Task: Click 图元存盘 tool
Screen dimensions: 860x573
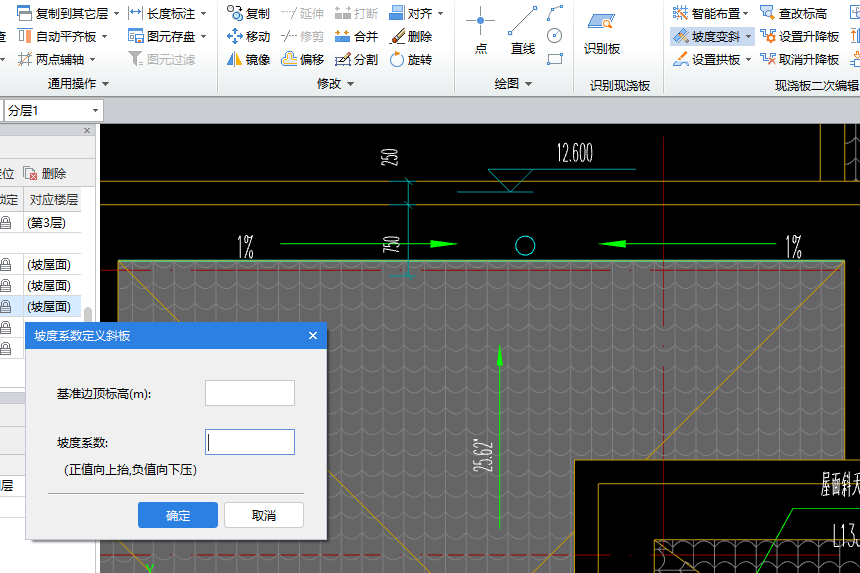Action: (x=161, y=37)
